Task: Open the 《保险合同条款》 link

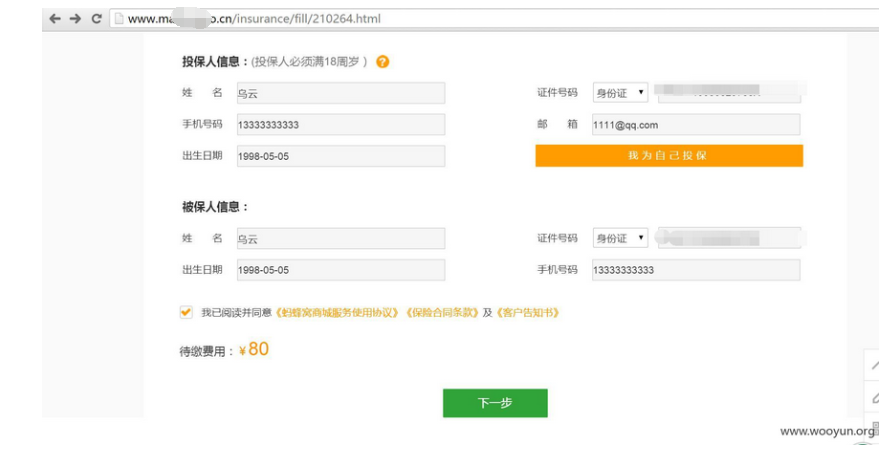Action: tap(442, 313)
